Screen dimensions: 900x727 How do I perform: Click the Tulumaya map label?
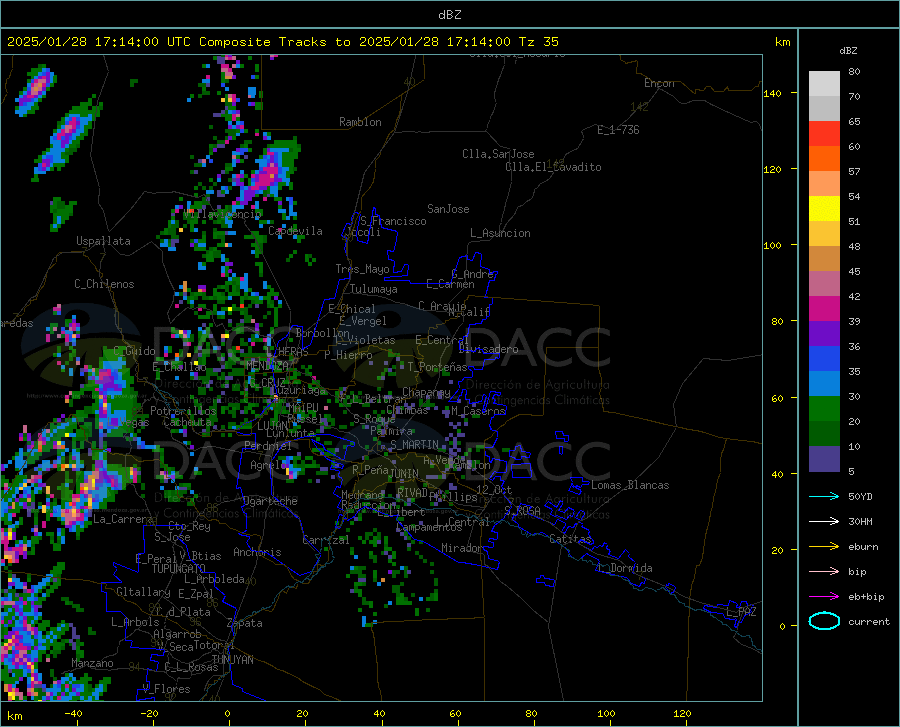click(x=374, y=289)
